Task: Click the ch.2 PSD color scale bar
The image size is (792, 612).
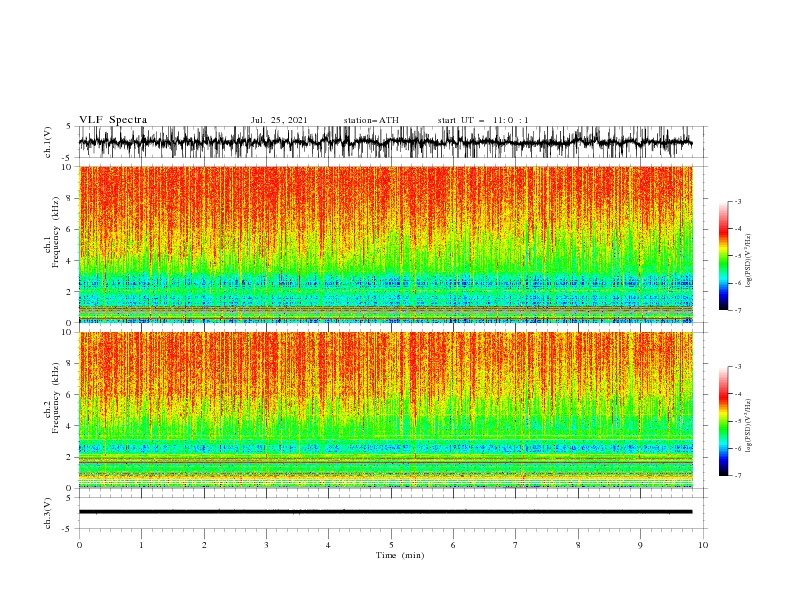Action: pos(723,421)
